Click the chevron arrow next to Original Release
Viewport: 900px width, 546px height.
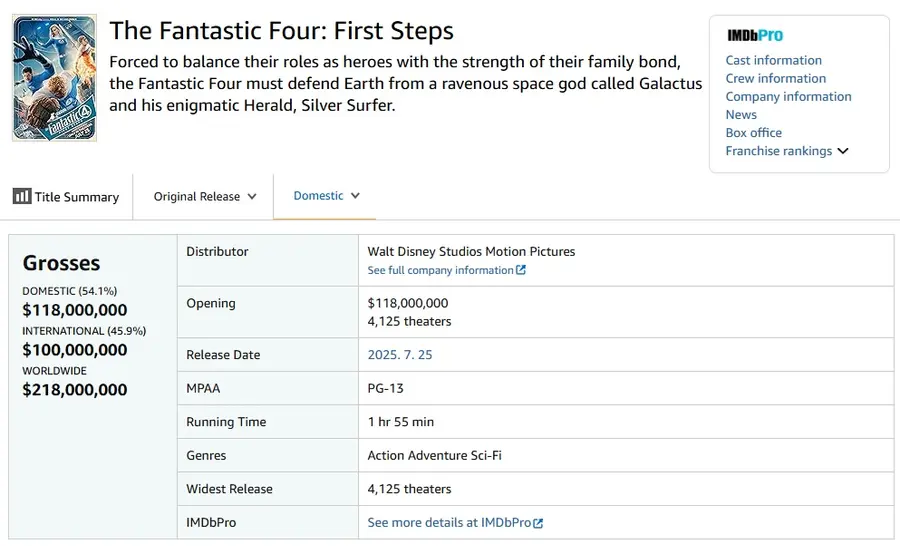click(x=252, y=196)
